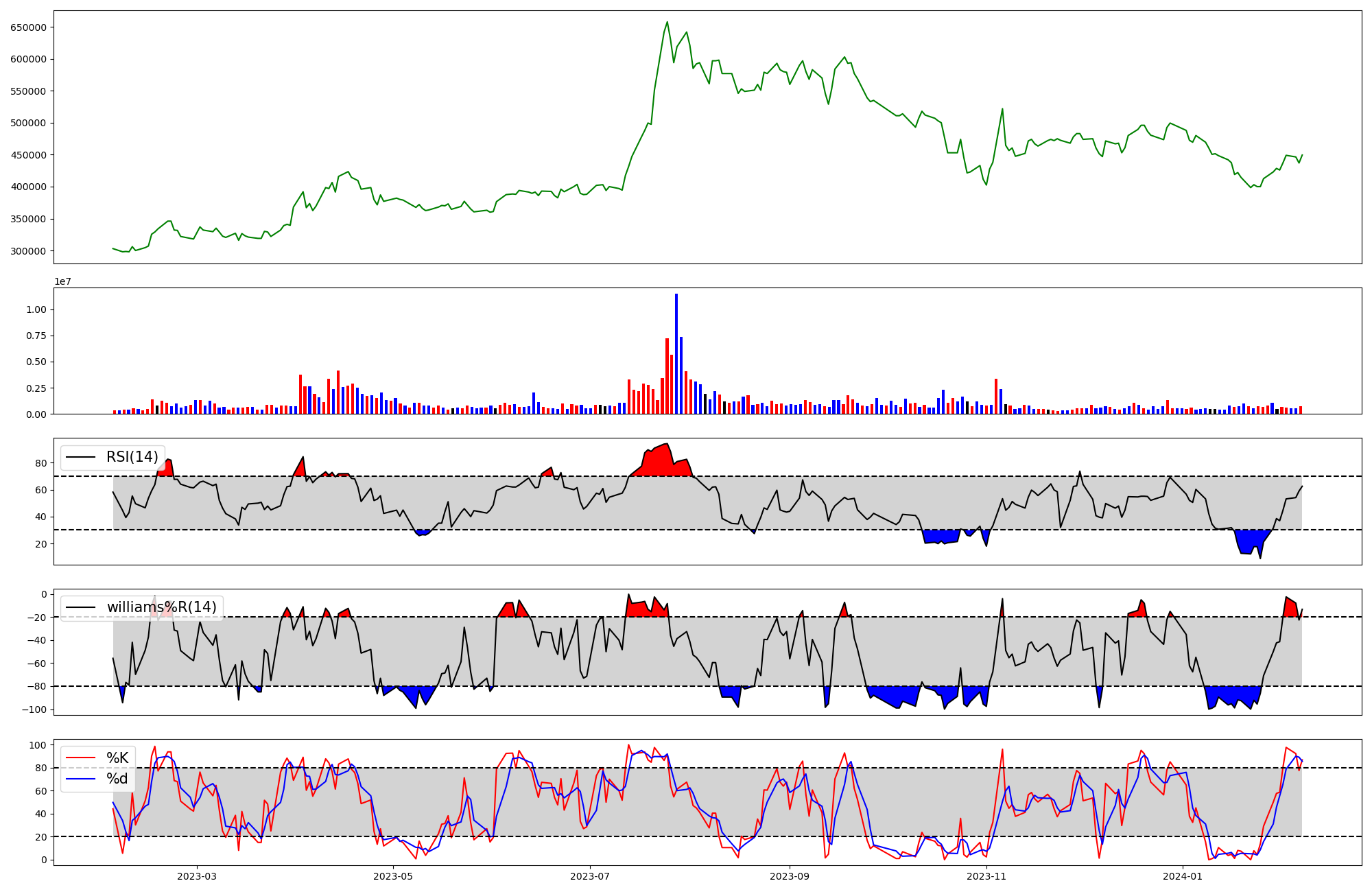Click the 650000 price axis label
Screen dimensions: 1372x892
click(x=28, y=27)
